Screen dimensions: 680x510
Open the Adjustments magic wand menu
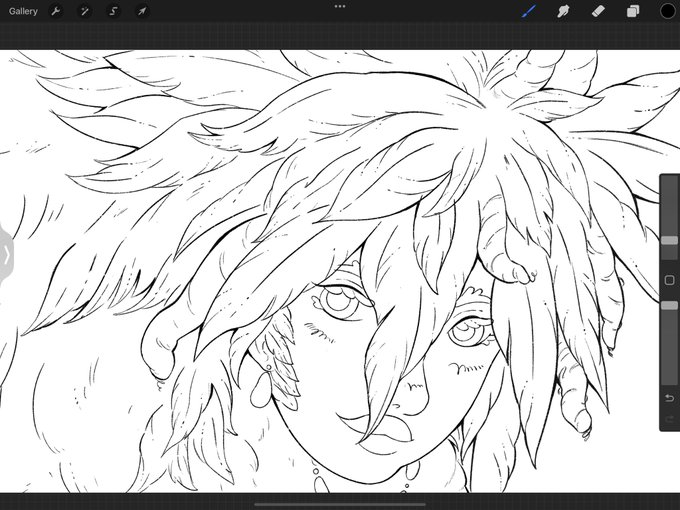[x=84, y=11]
